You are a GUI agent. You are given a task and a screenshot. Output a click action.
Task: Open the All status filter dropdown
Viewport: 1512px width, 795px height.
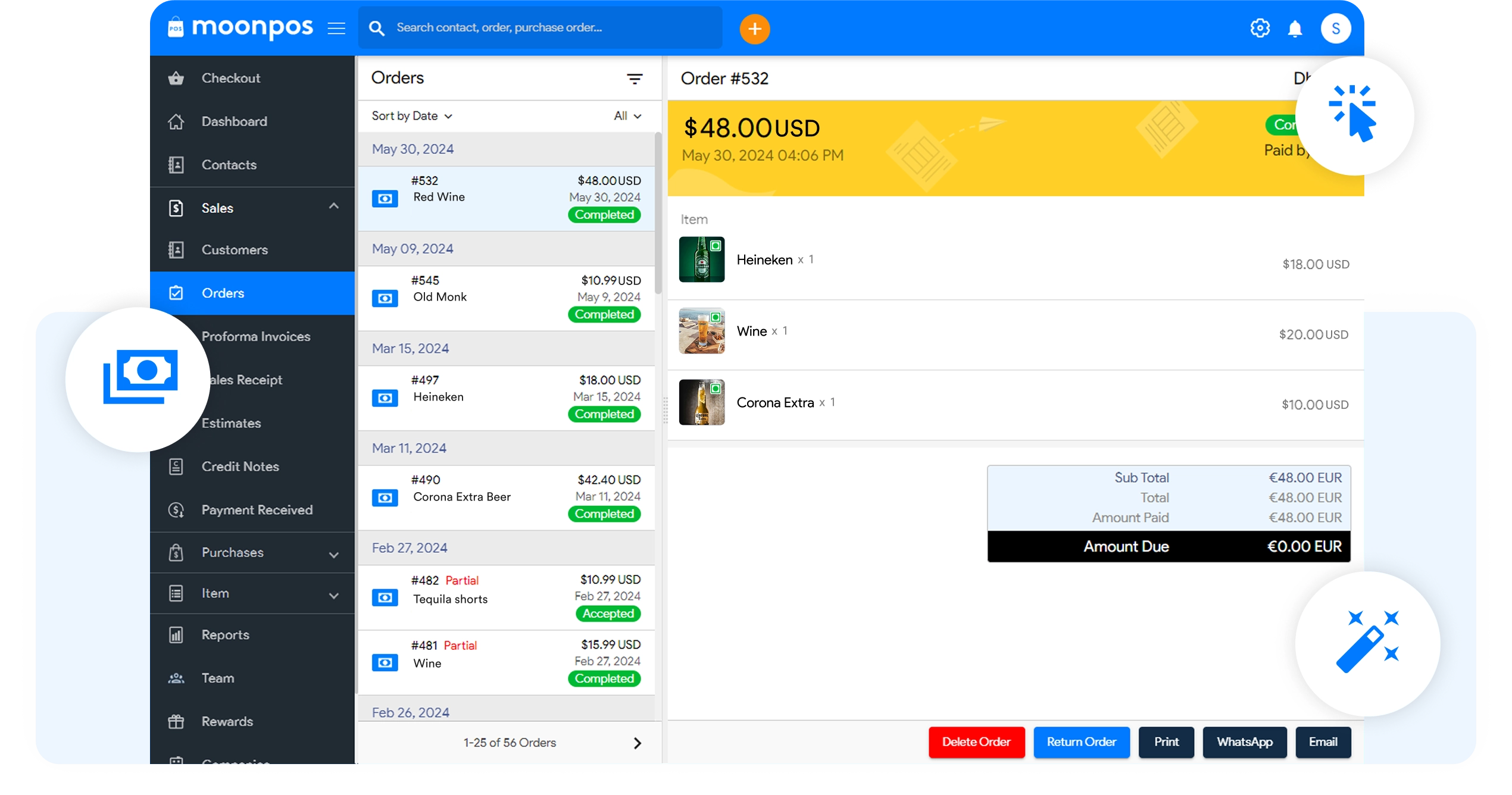coord(627,116)
